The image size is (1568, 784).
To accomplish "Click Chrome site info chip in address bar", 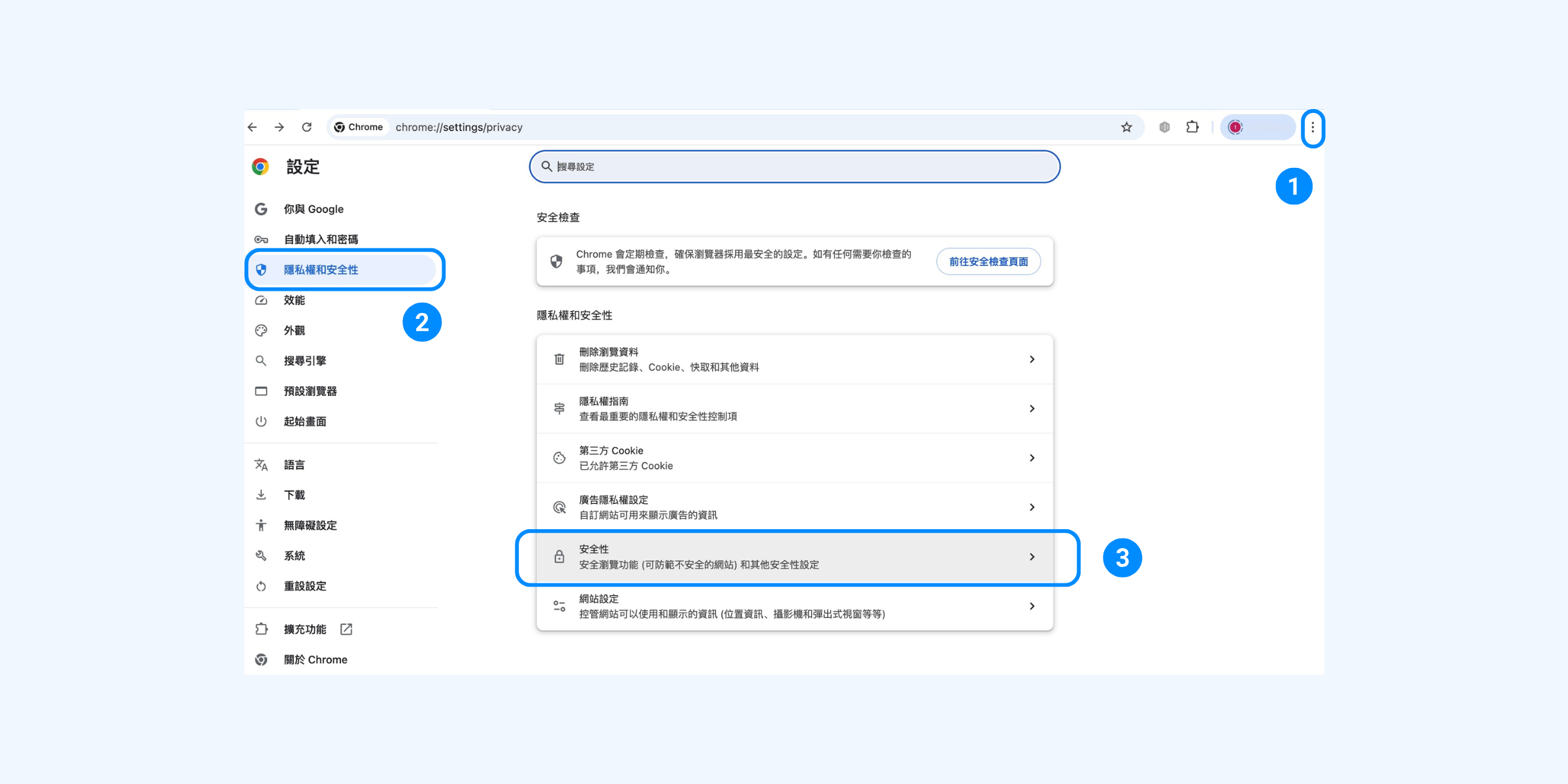I will (359, 127).
